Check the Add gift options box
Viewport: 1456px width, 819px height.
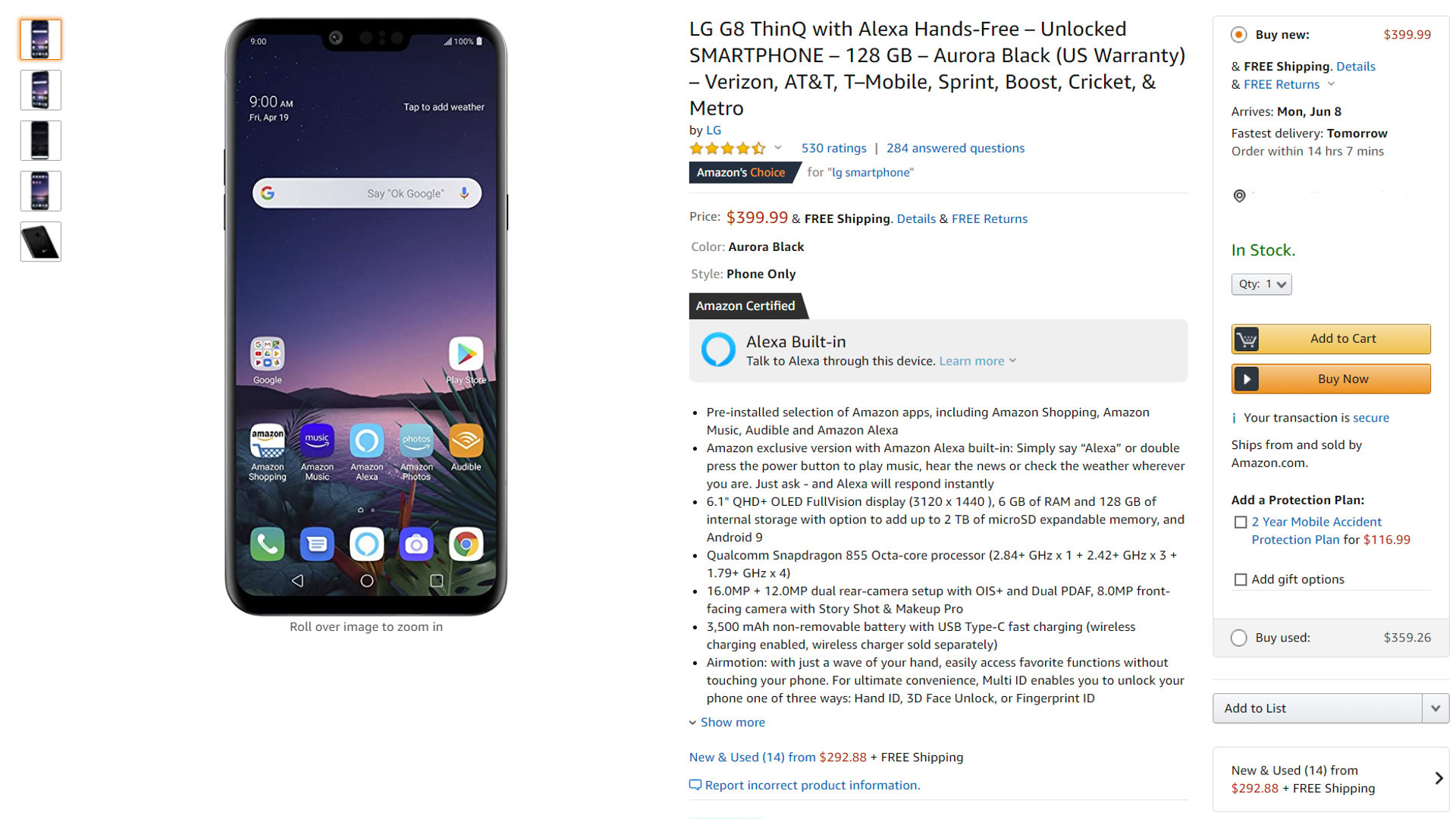(x=1241, y=580)
